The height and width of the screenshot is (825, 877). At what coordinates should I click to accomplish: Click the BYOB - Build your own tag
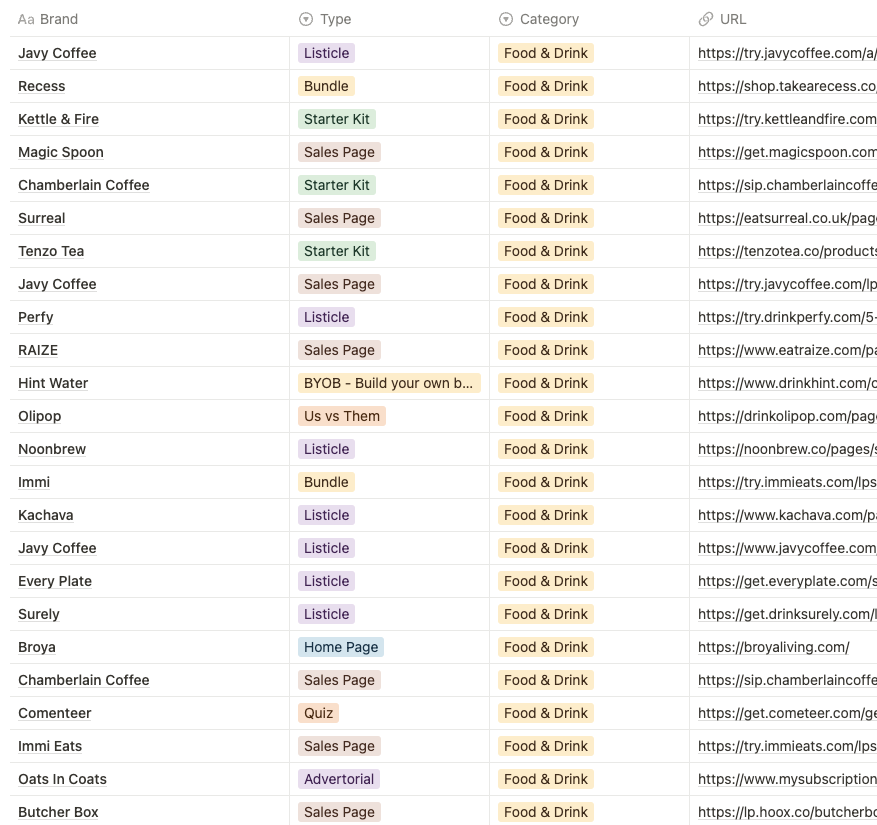click(x=389, y=383)
